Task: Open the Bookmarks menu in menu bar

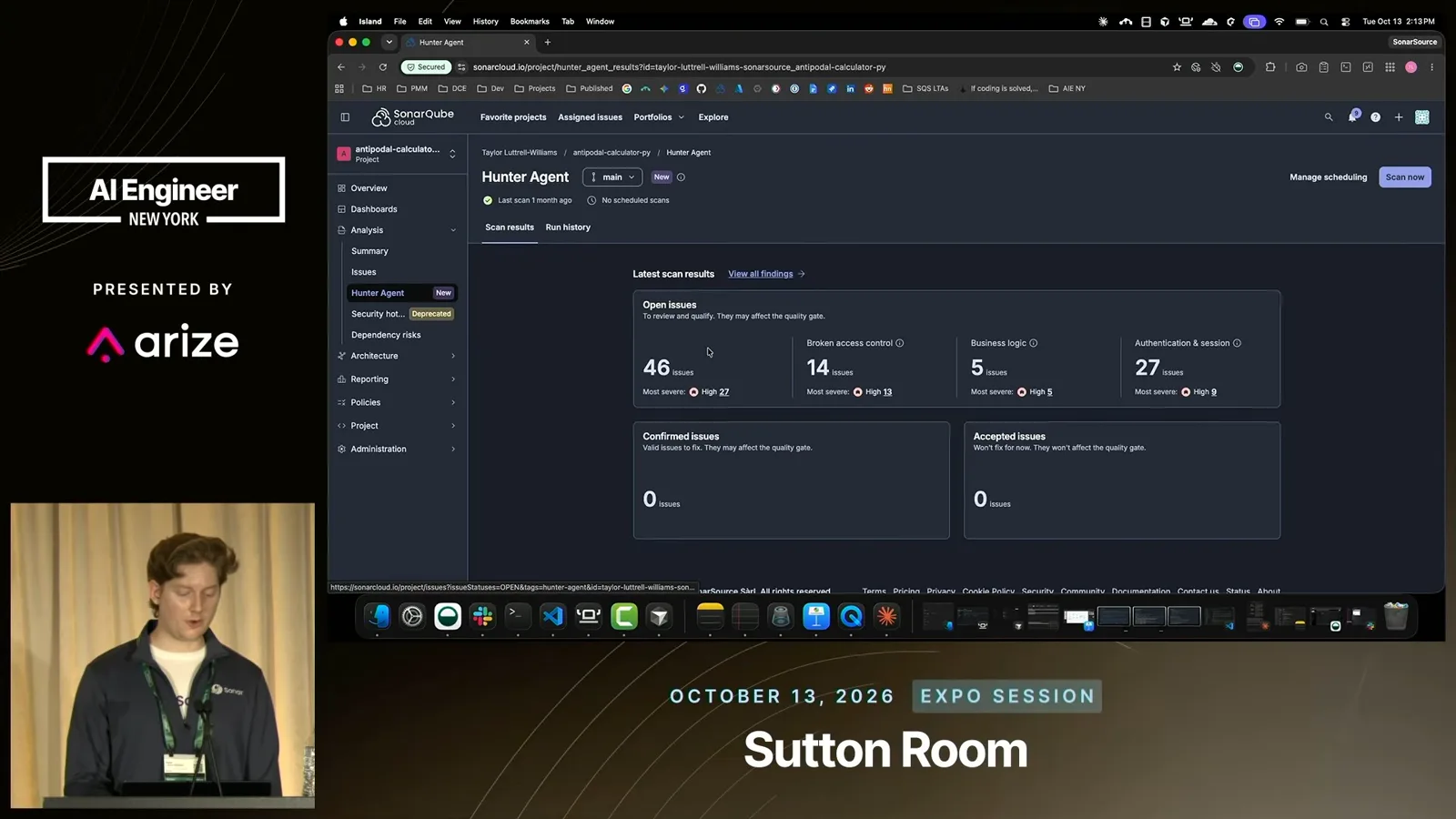Action: 530,21
